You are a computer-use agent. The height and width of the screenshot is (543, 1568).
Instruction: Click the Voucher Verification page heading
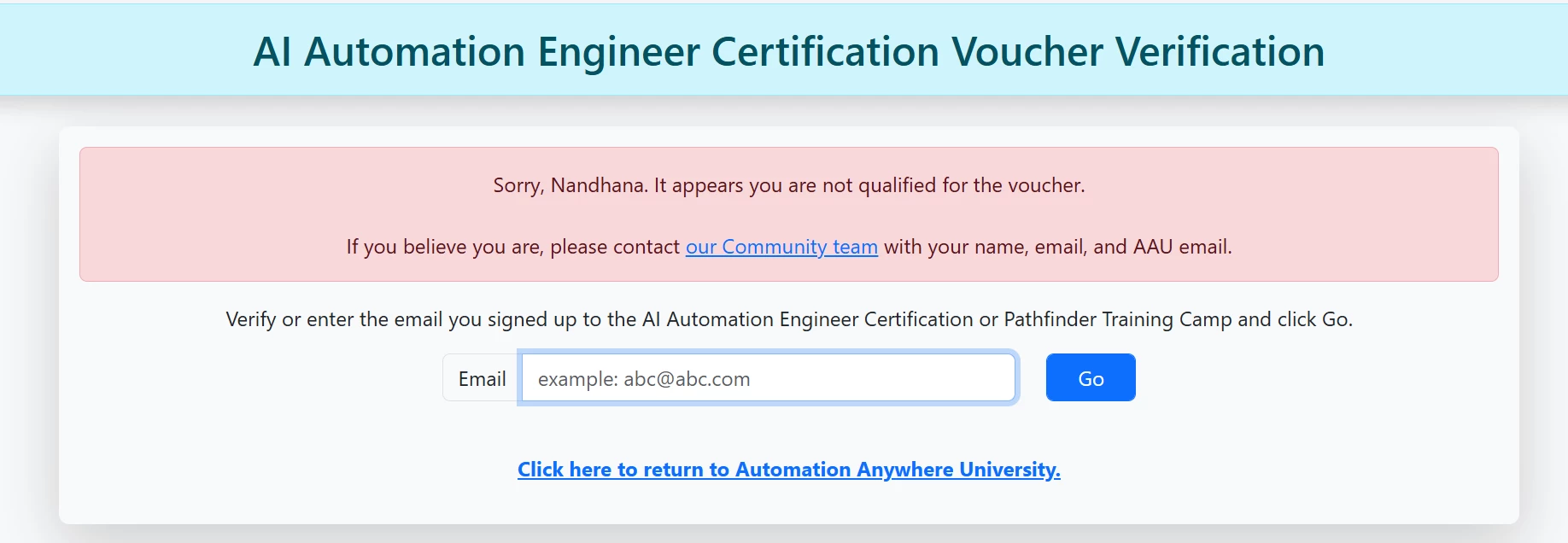tap(789, 51)
